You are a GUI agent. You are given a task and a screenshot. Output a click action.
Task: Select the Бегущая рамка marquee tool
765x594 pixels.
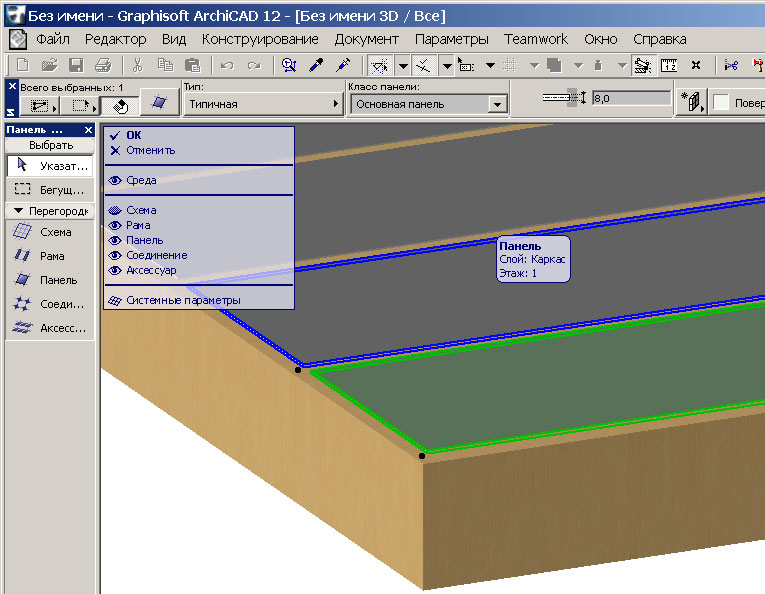[x=49, y=189]
